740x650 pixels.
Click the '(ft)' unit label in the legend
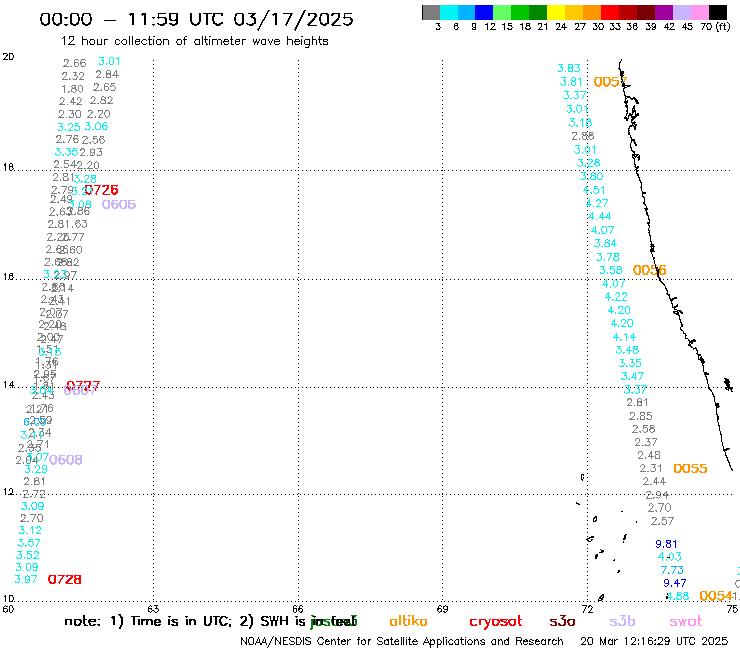click(723, 27)
